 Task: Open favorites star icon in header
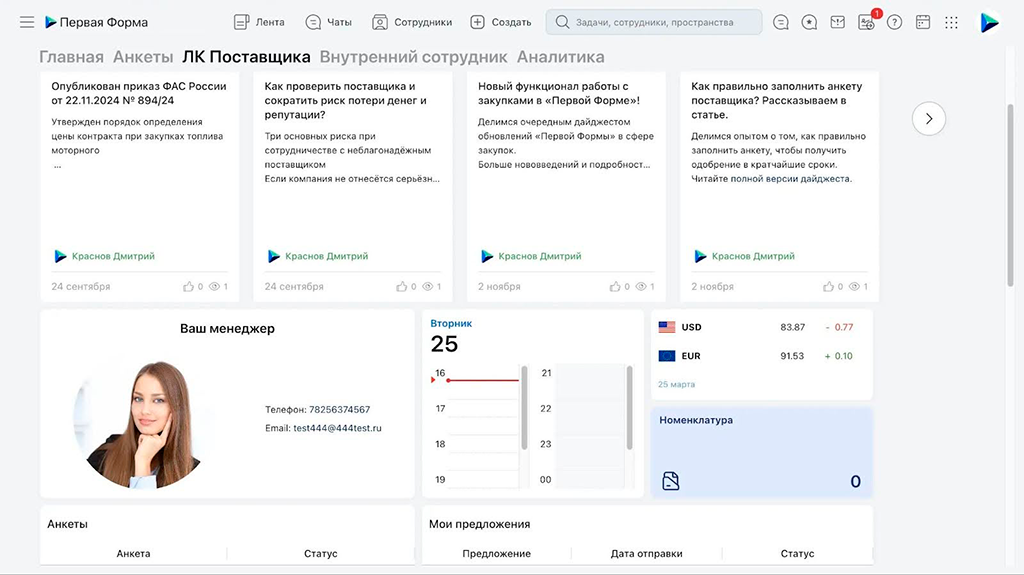tap(809, 22)
